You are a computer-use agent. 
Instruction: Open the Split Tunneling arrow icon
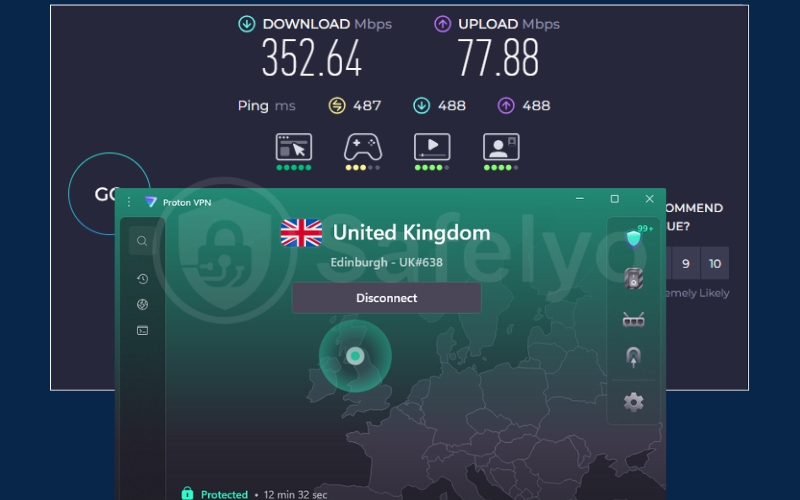pyautogui.click(x=634, y=357)
